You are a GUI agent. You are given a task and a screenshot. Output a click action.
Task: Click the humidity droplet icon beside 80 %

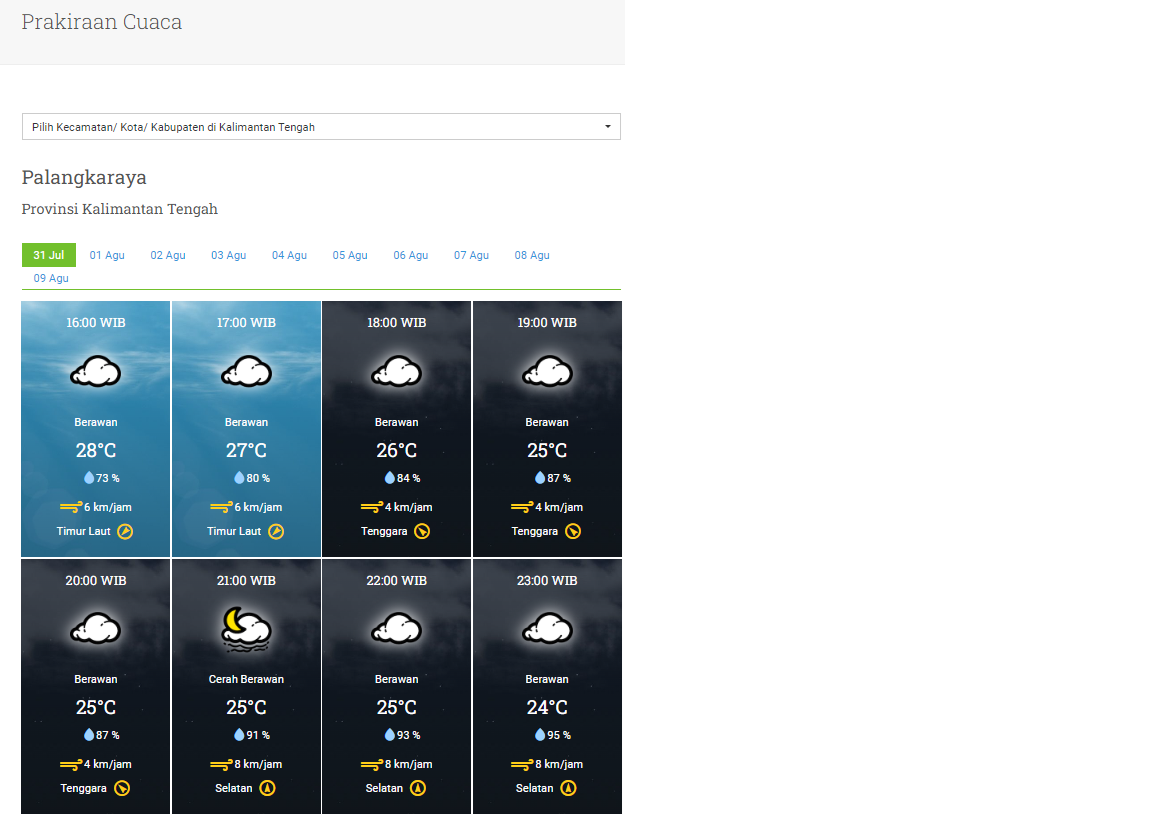coord(239,478)
